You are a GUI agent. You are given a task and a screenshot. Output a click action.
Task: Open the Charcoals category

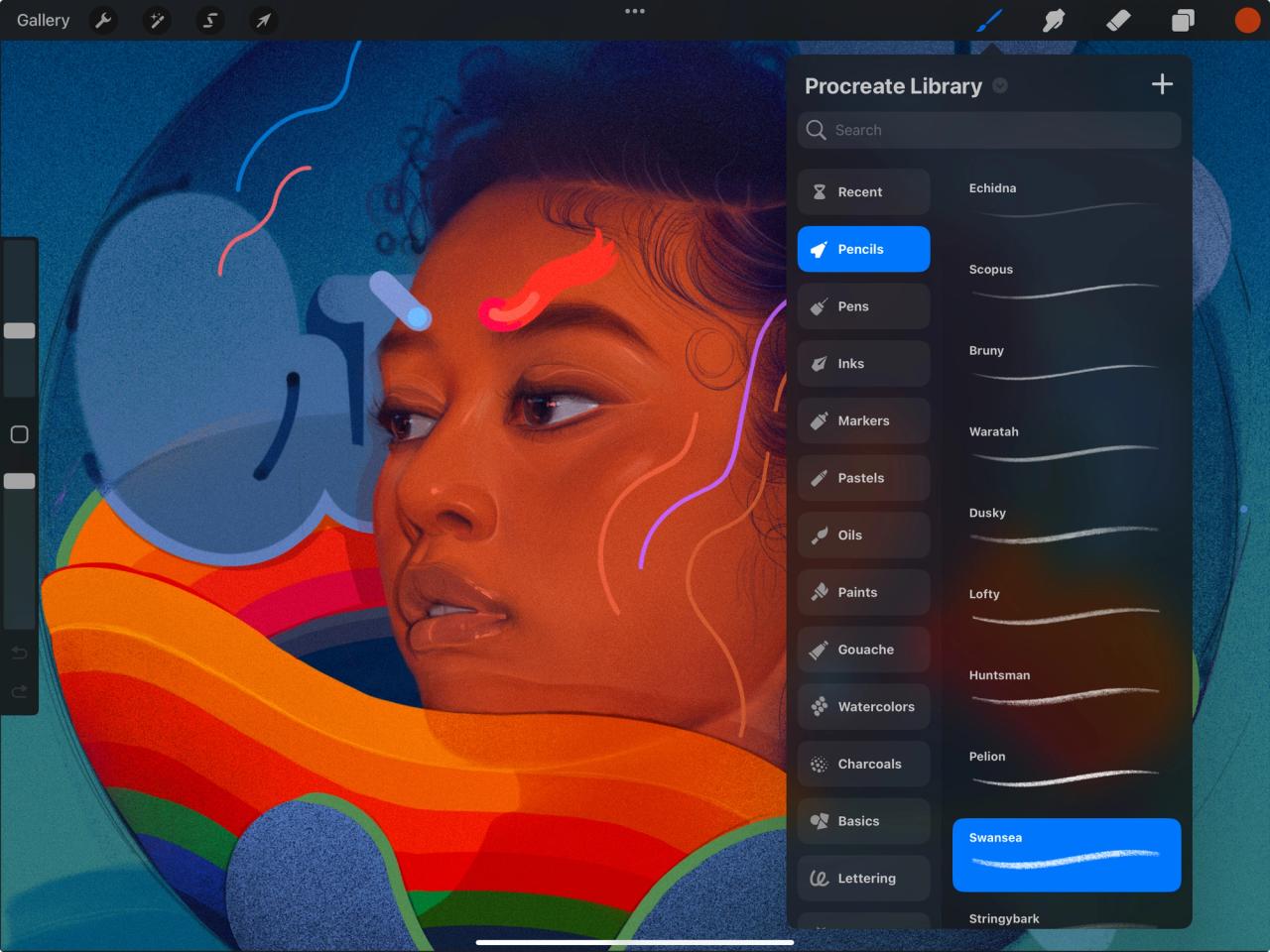863,764
